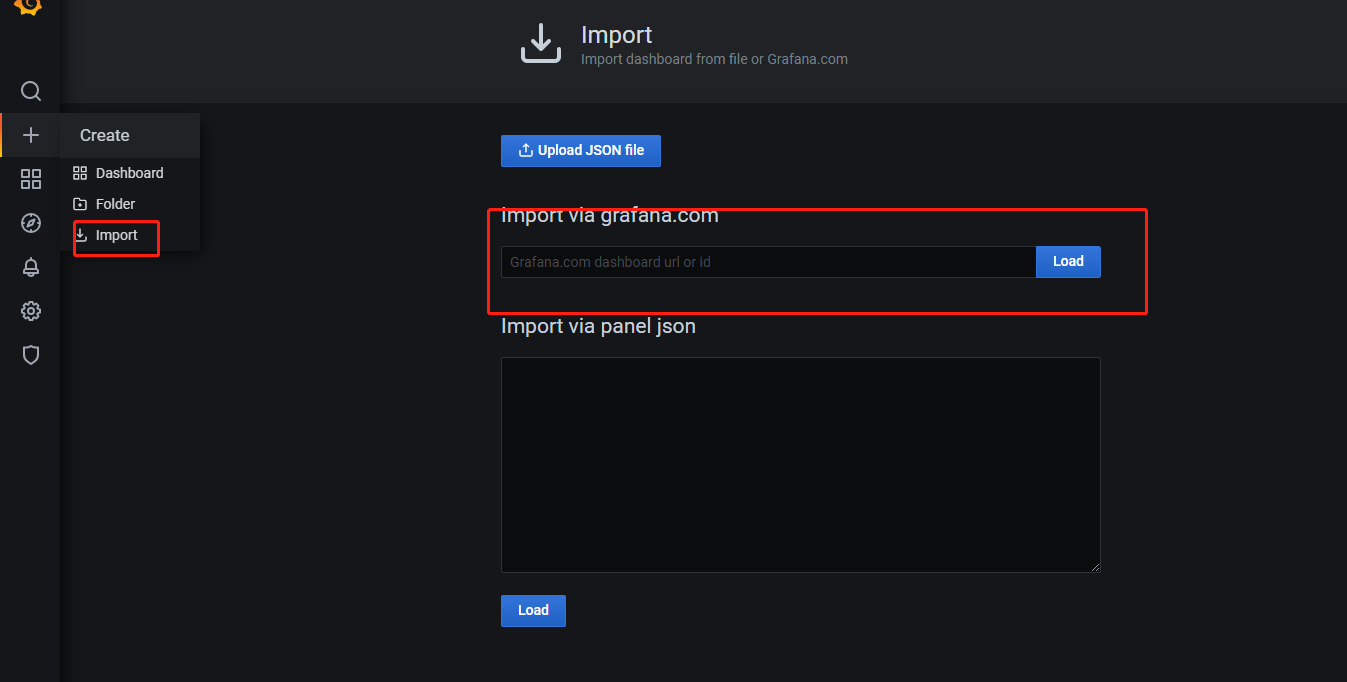This screenshot has height=682, width=1347.
Task: Open the Explore compass icon
Action: click(x=31, y=223)
